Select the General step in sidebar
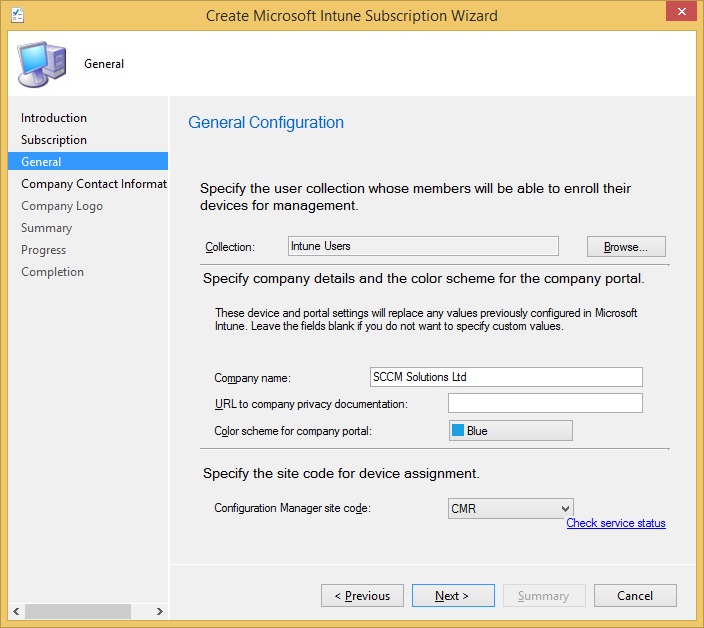704x628 pixels. [x=41, y=162]
